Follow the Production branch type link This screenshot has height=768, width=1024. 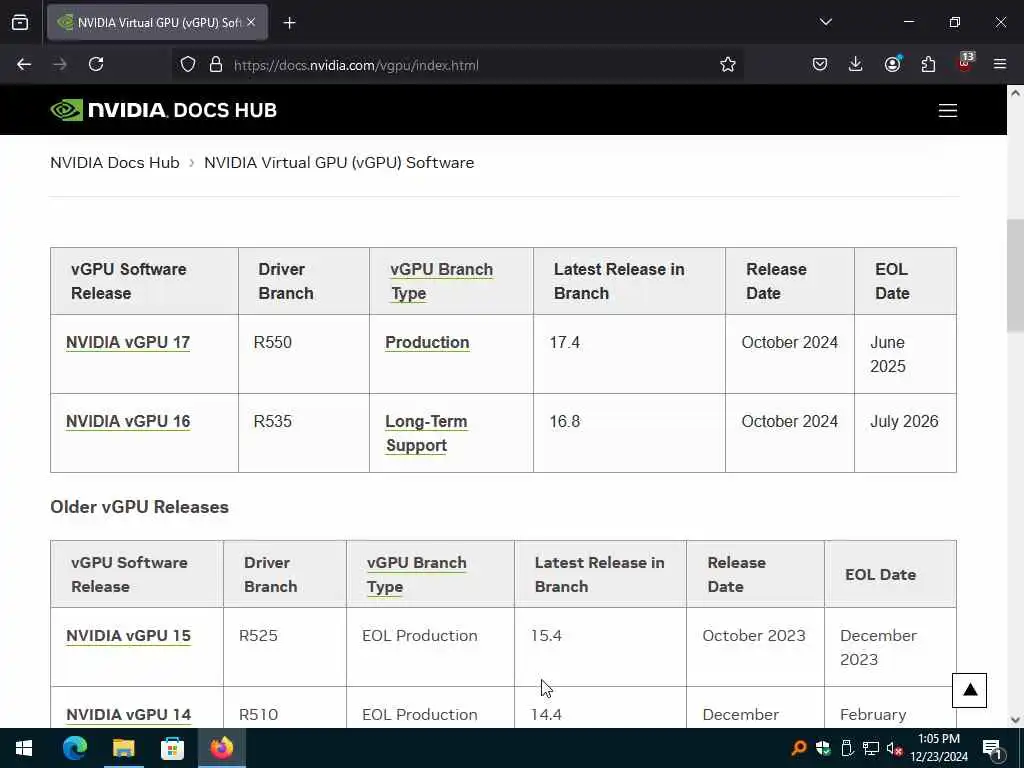[427, 342]
